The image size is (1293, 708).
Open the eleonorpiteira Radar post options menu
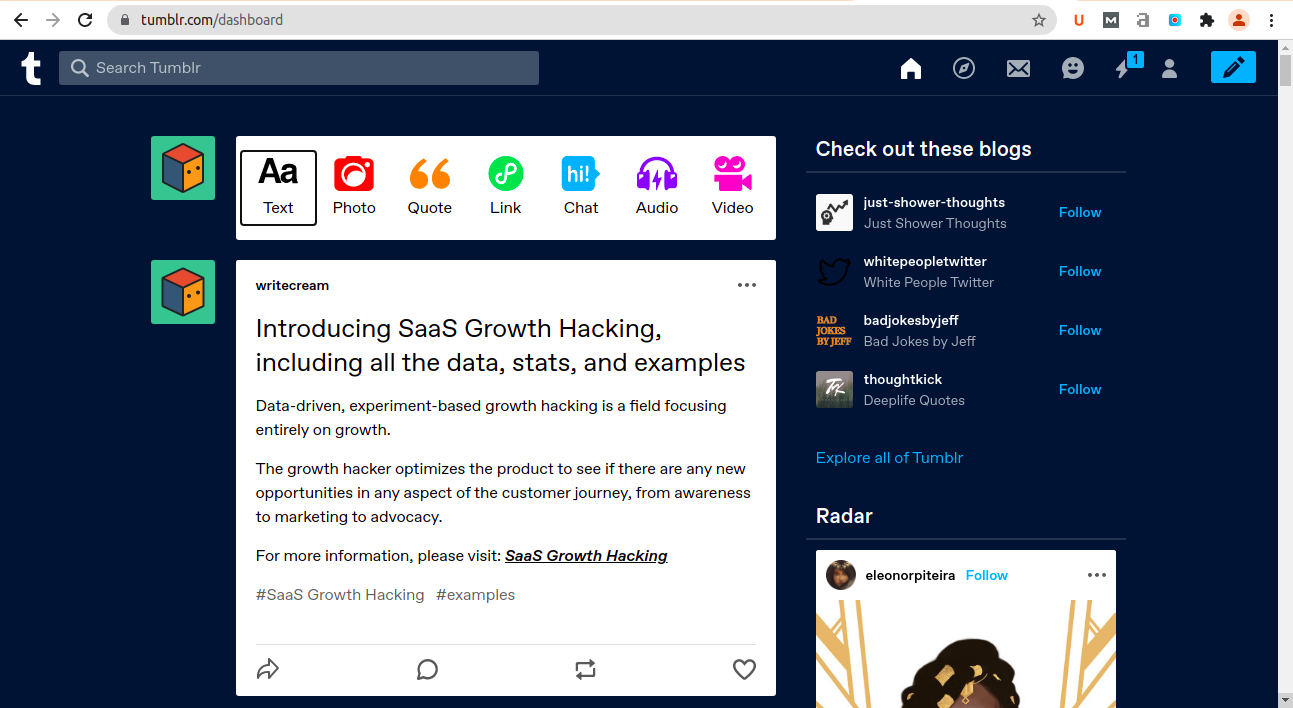pos(1097,575)
